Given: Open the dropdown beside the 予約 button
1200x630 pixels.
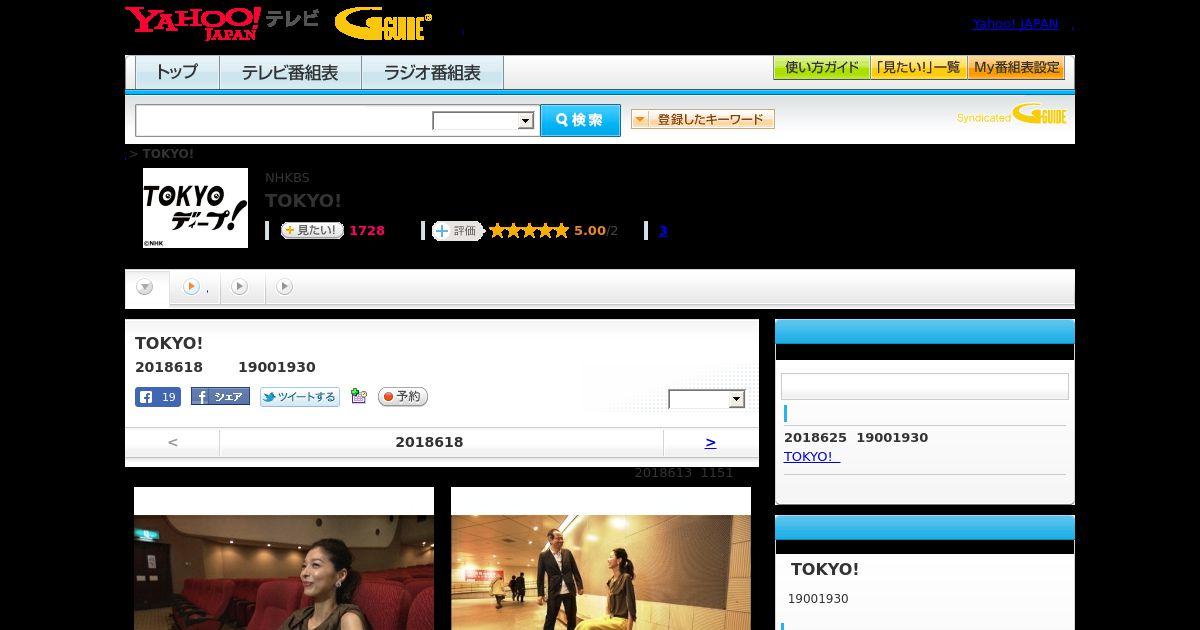Looking at the screenshot, I should click(x=707, y=399).
